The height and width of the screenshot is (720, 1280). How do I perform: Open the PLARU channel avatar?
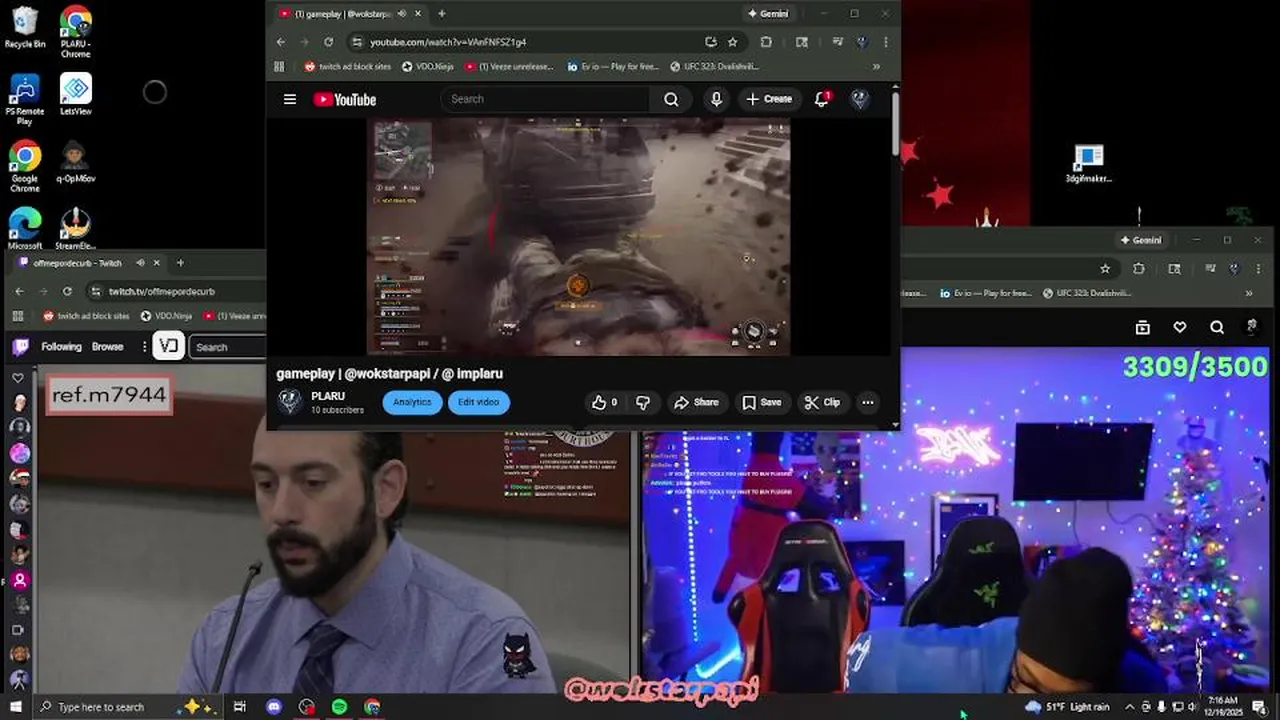pyautogui.click(x=289, y=402)
